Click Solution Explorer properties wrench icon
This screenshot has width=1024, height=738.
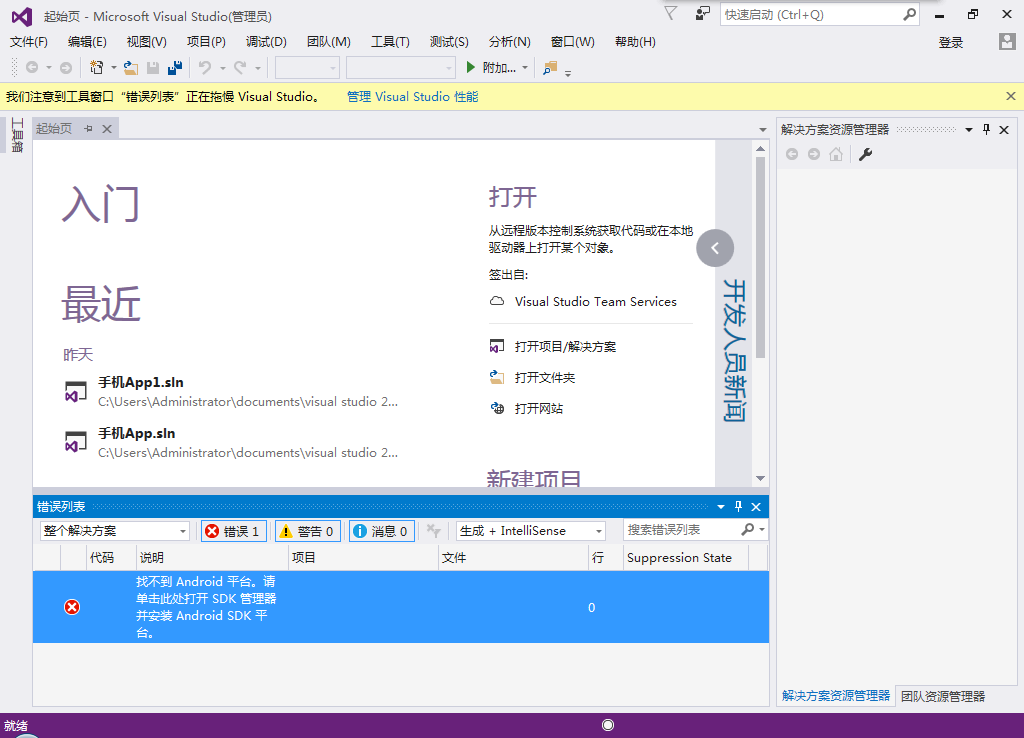point(865,154)
